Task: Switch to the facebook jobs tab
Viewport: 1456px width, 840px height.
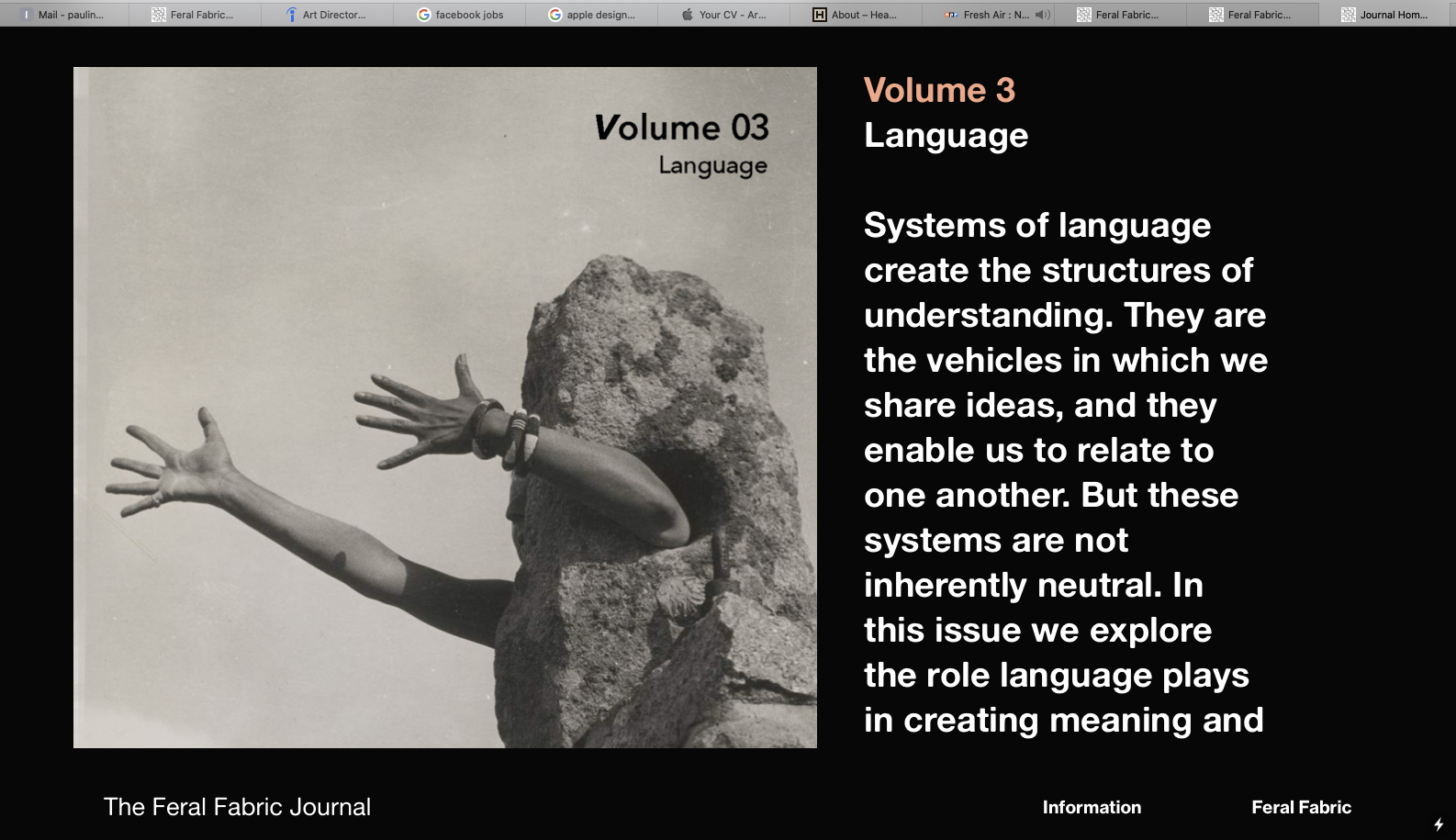Action: click(459, 14)
